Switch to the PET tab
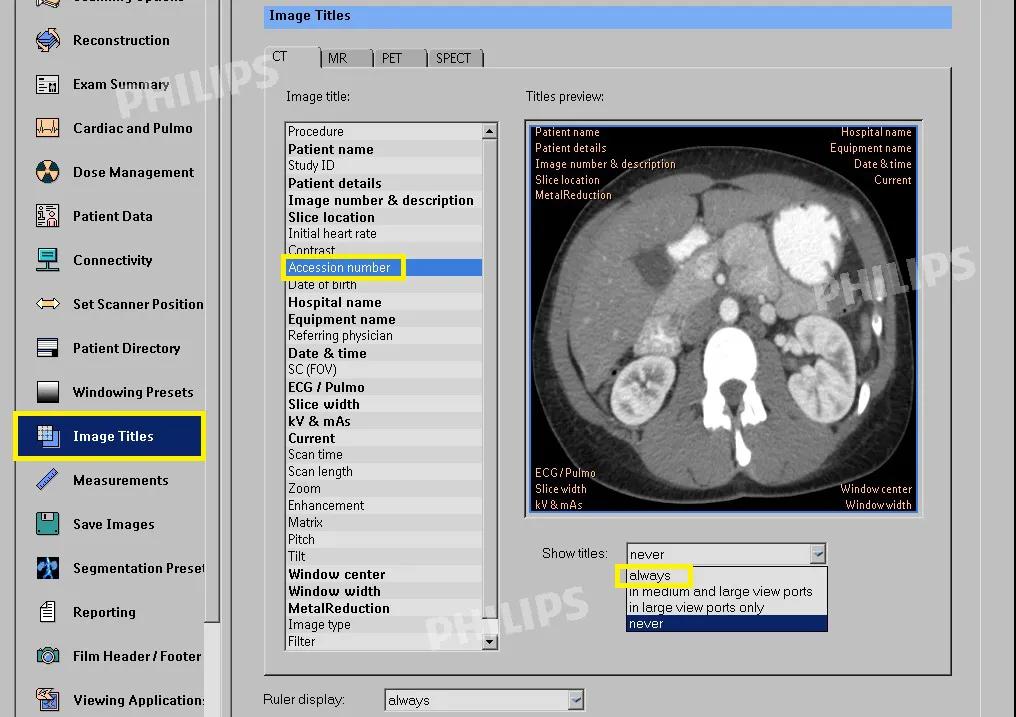 (392, 58)
